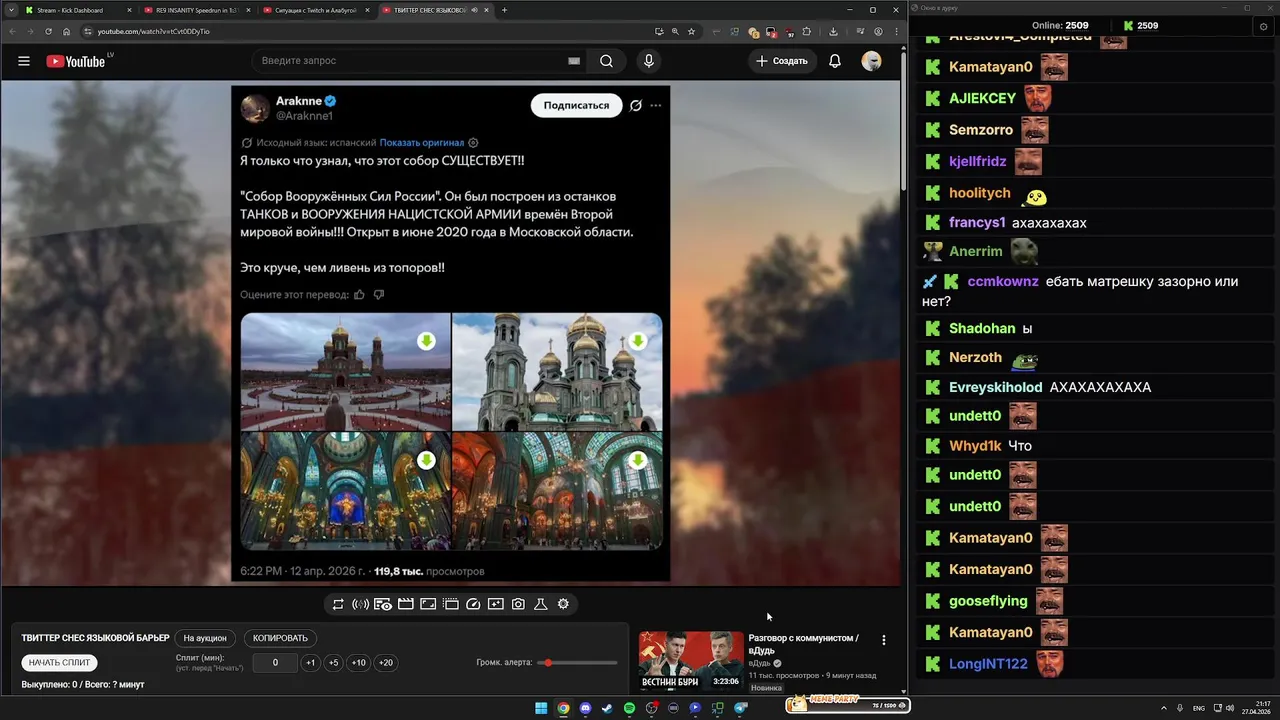Add +20 minutes to split
1280x720 pixels.
coord(385,663)
